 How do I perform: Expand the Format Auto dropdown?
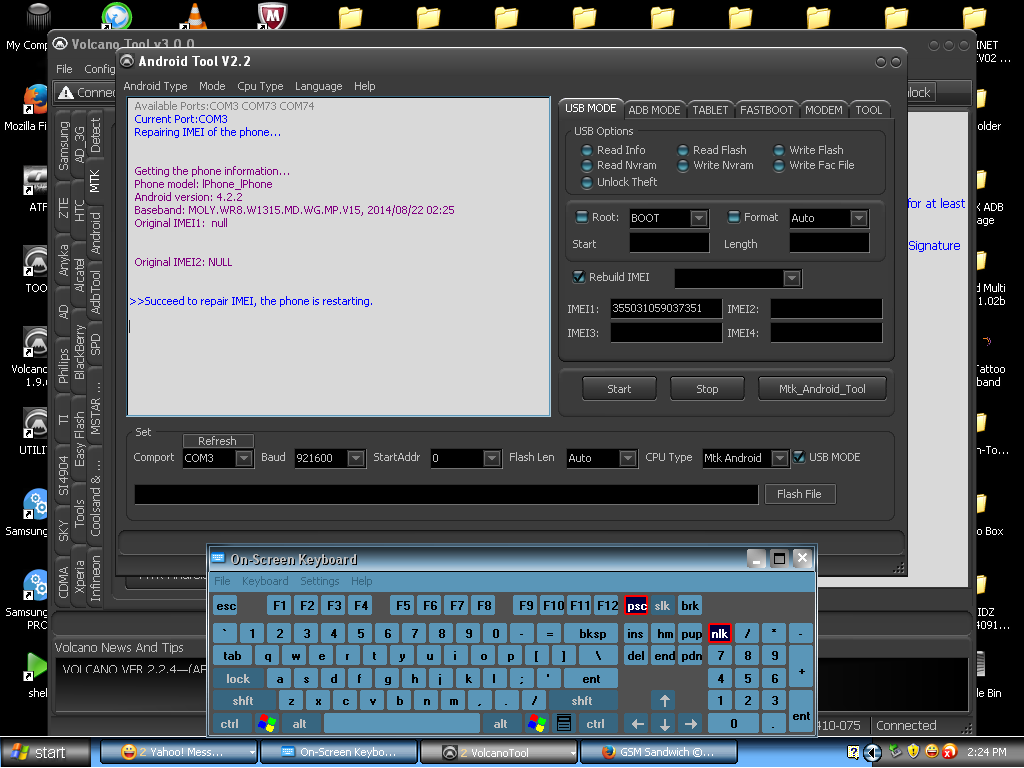859,218
